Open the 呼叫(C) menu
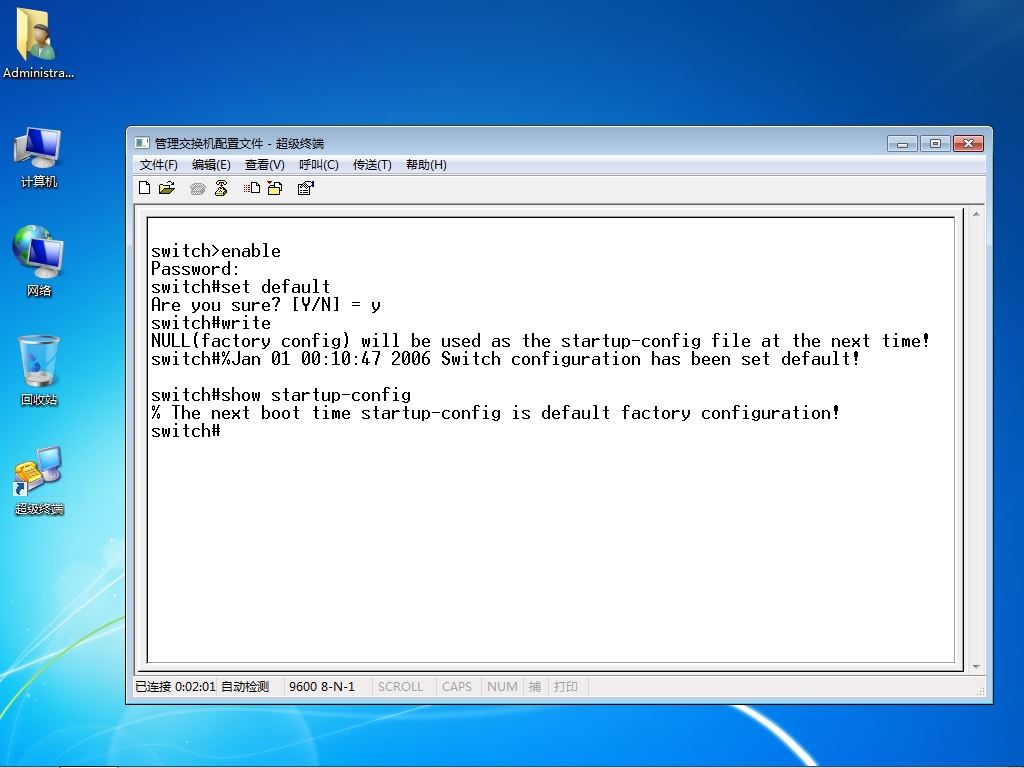The width and height of the screenshot is (1024, 768). click(x=319, y=165)
